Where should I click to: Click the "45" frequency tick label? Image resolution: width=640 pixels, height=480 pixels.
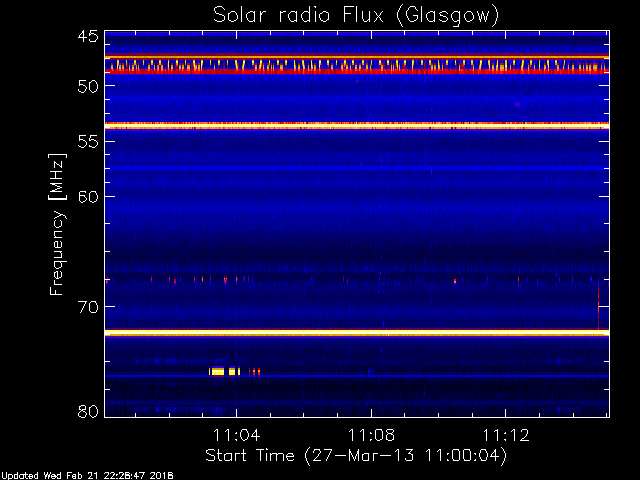coord(88,37)
